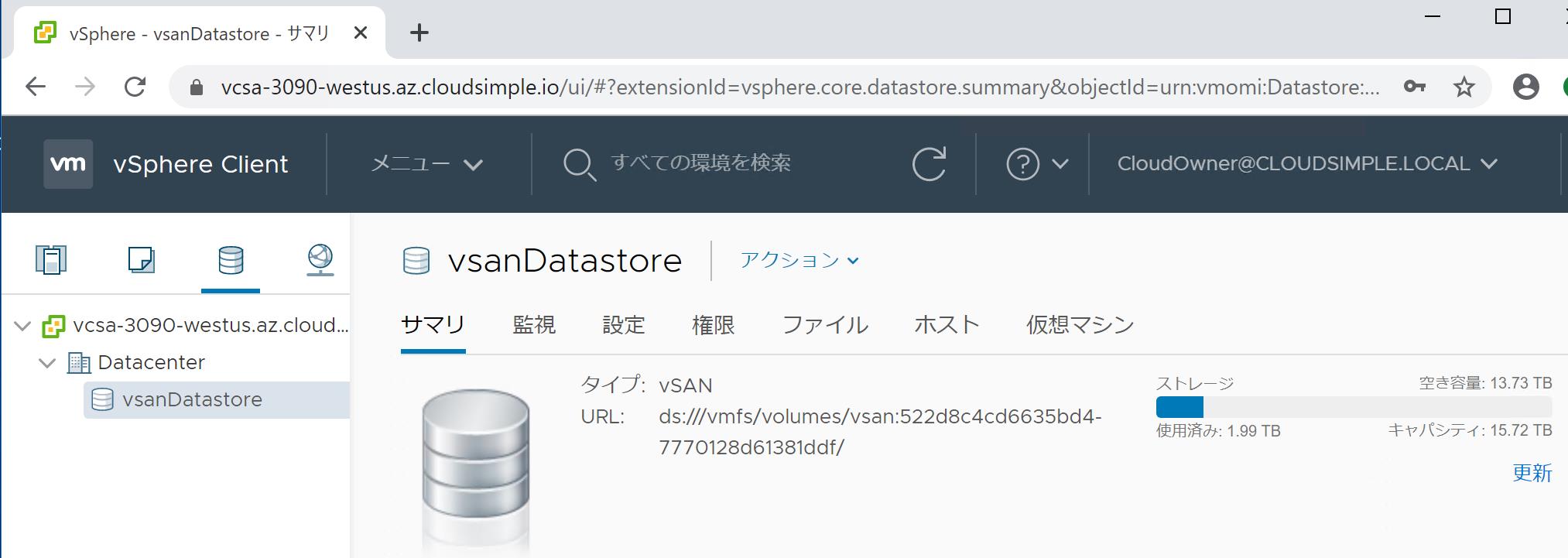Select Datacenter in the inventory tree
The height and width of the screenshot is (558, 1568).
[151, 362]
